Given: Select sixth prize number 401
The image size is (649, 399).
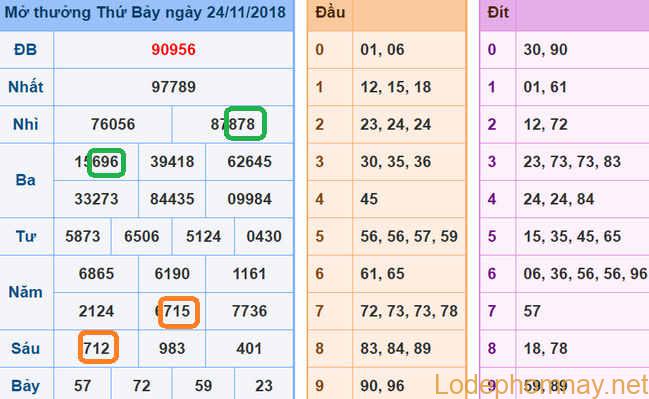Looking at the screenshot, I should click(250, 349).
